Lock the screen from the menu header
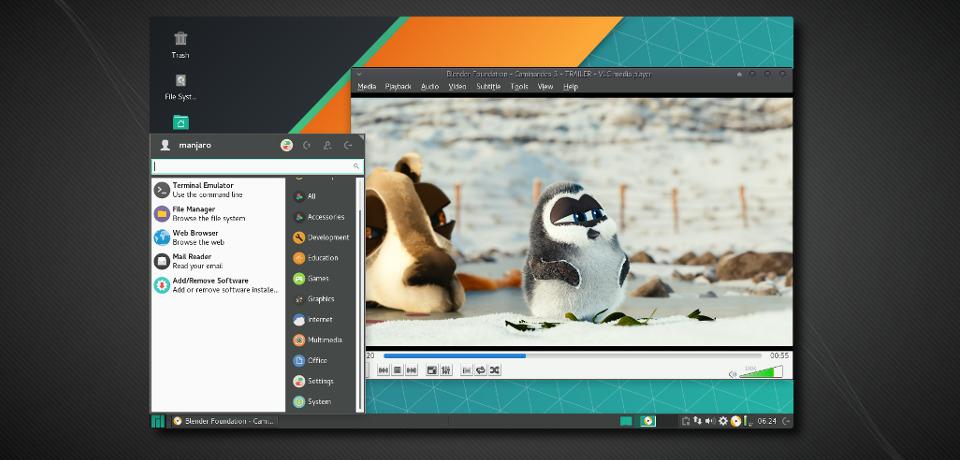960x460 pixels. coord(307,145)
